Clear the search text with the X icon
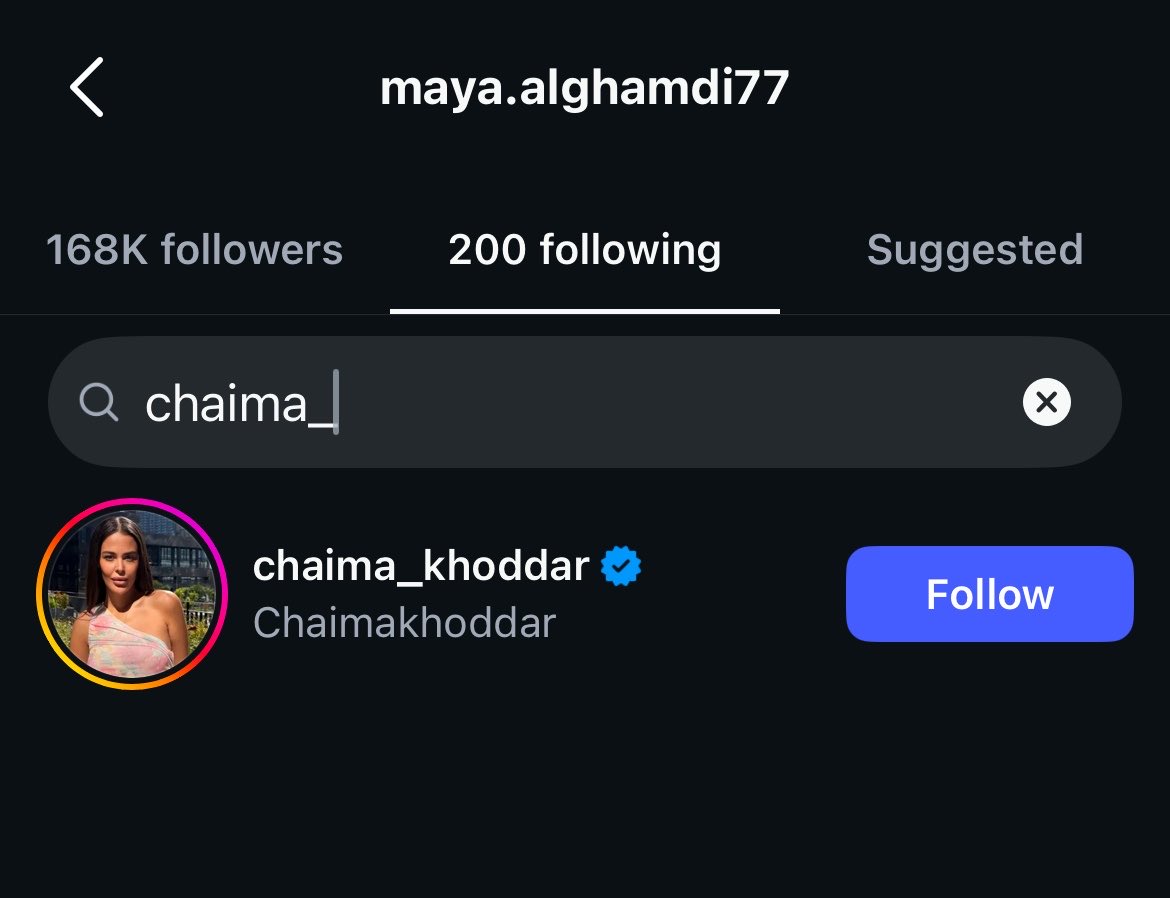1170x898 pixels. pos(1046,402)
